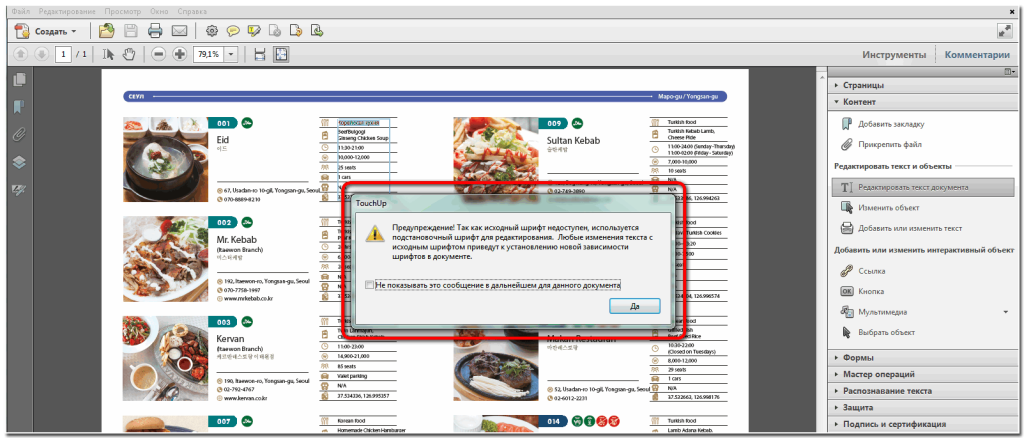Select the hand pan tool
This screenshot has height=438, width=1024.
coord(129,53)
